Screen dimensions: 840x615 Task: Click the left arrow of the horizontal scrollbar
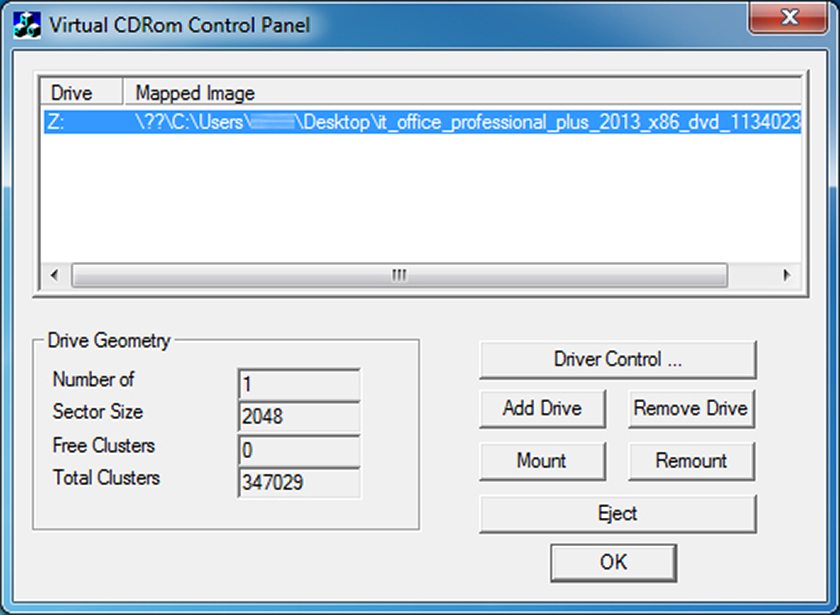[x=55, y=275]
